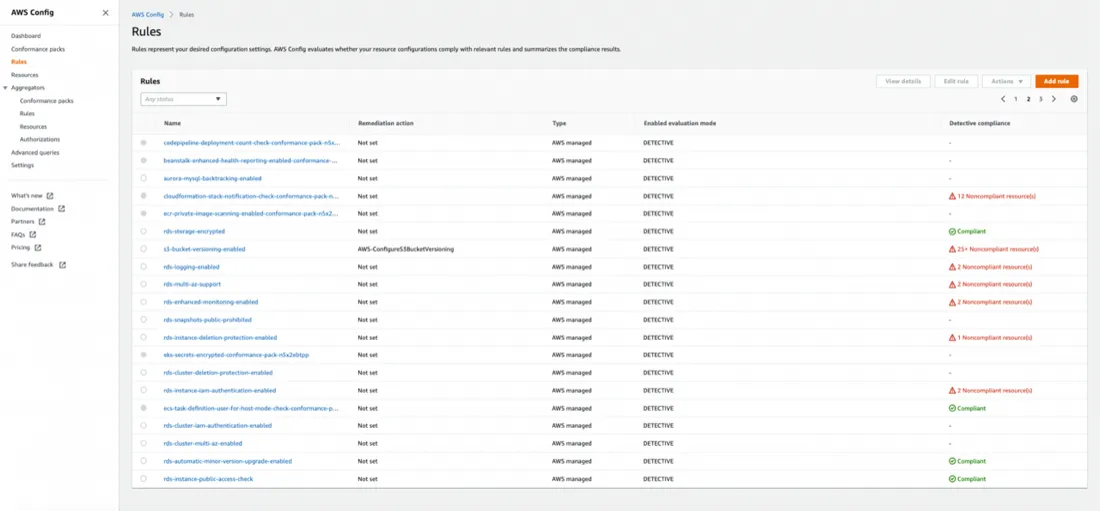Click external link icon beside What's new

coord(50,196)
